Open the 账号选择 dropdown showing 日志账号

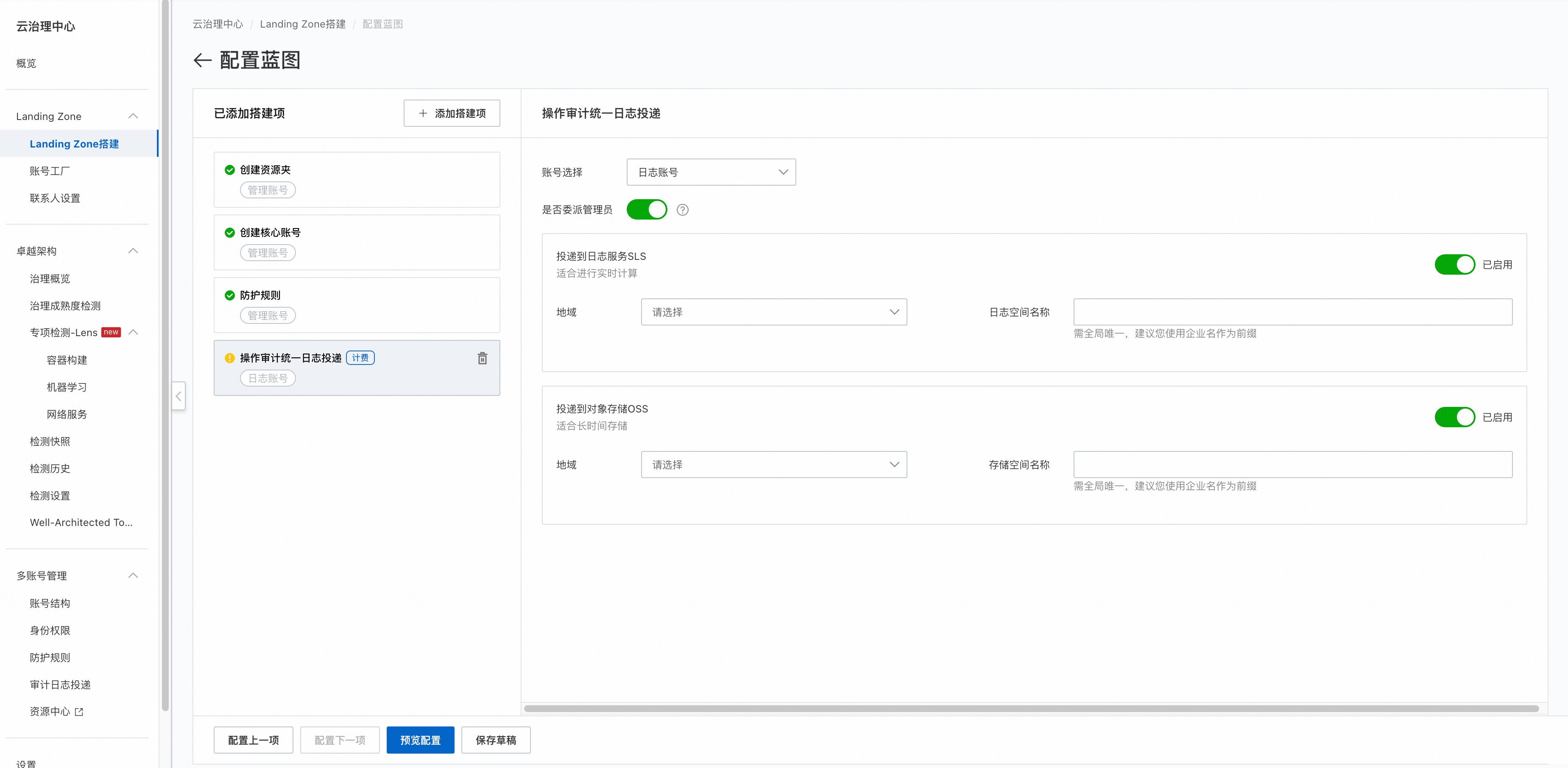[x=710, y=172]
